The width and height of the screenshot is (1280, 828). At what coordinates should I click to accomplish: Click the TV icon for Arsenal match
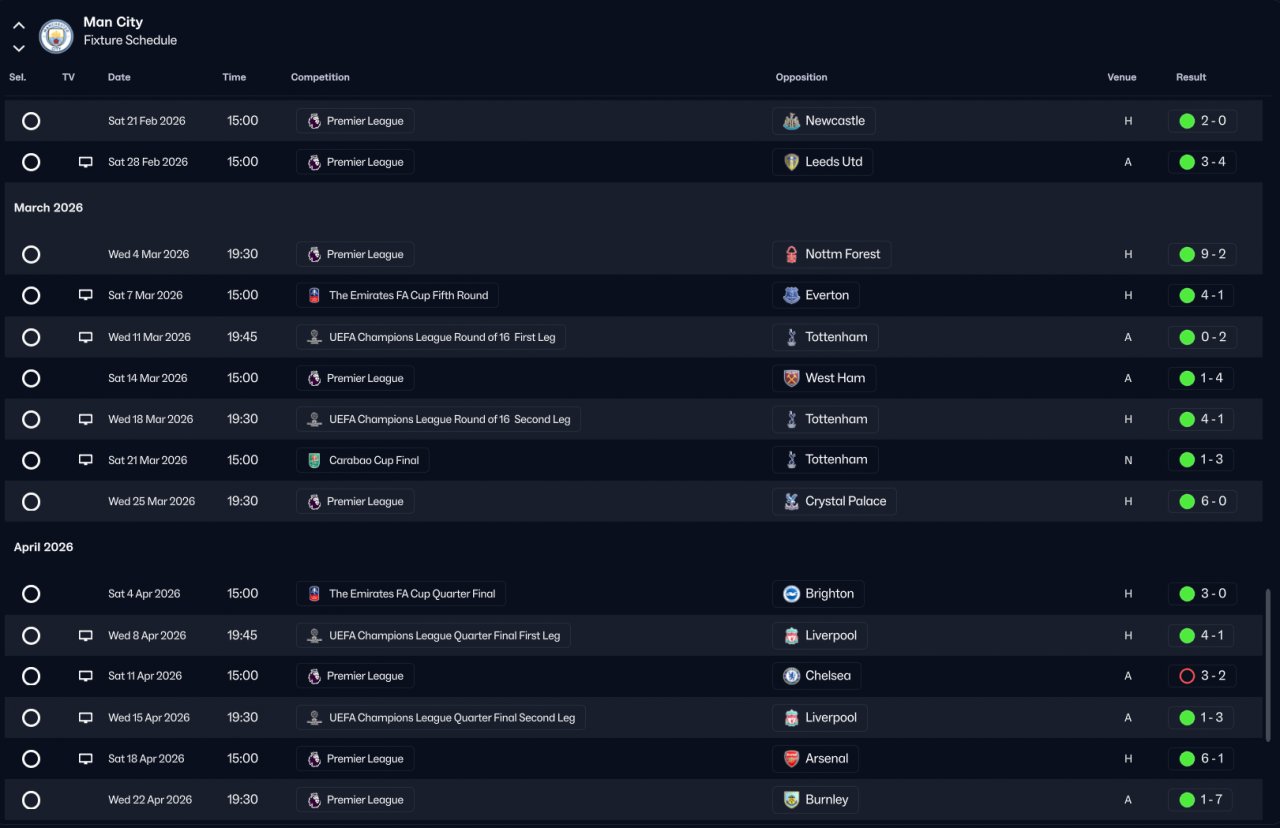tap(86, 758)
